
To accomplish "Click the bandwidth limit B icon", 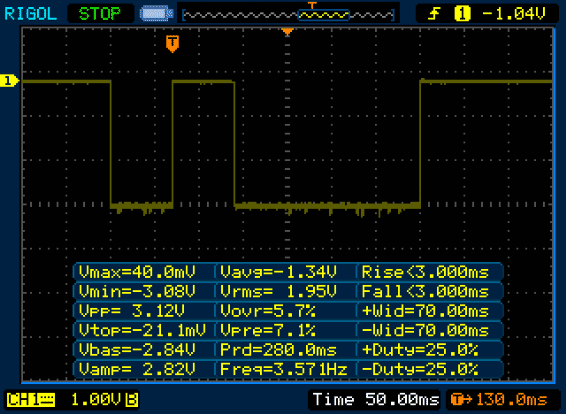I will point(132,400).
